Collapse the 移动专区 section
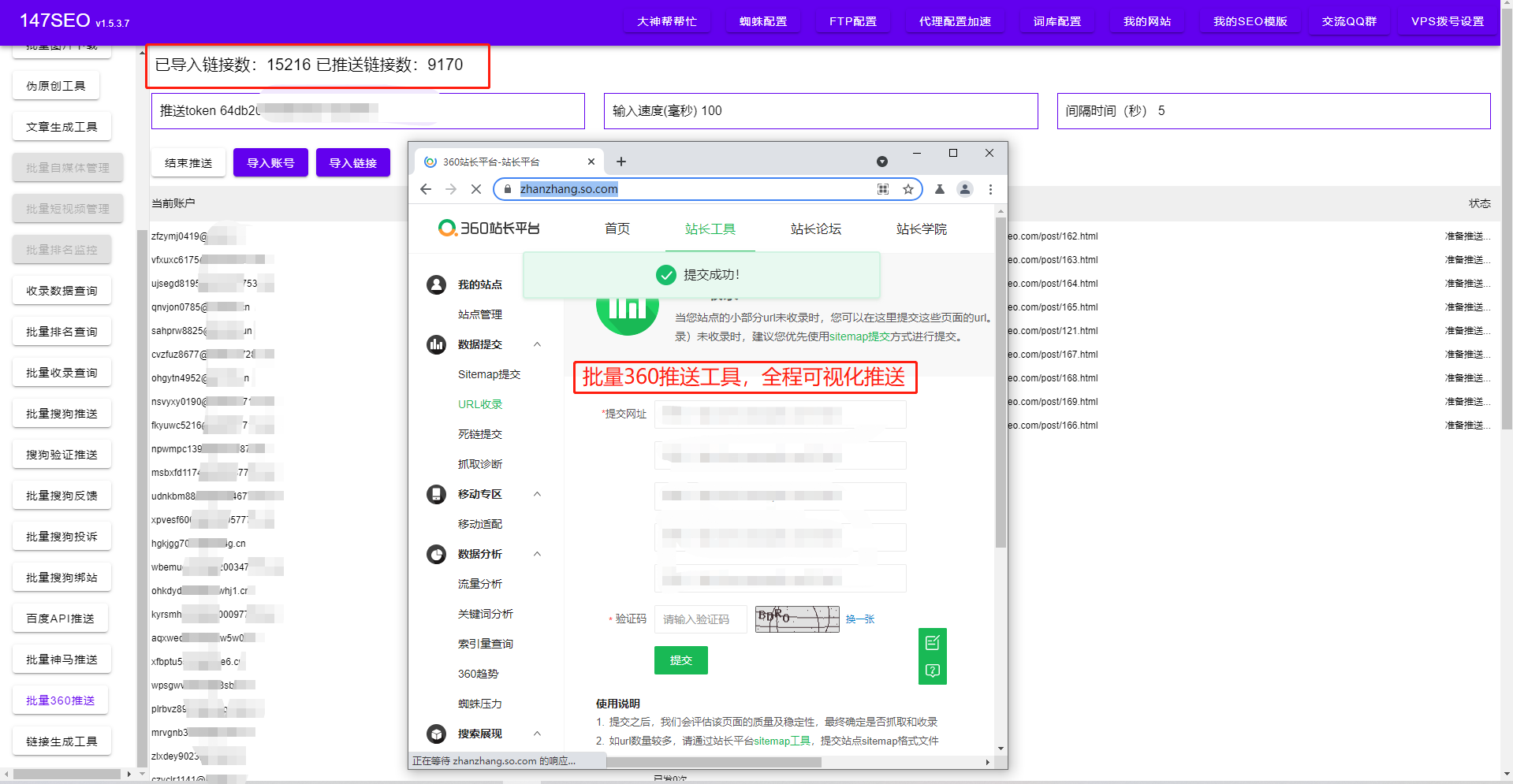Image resolution: width=1513 pixels, height=784 pixels. pyautogui.click(x=537, y=494)
